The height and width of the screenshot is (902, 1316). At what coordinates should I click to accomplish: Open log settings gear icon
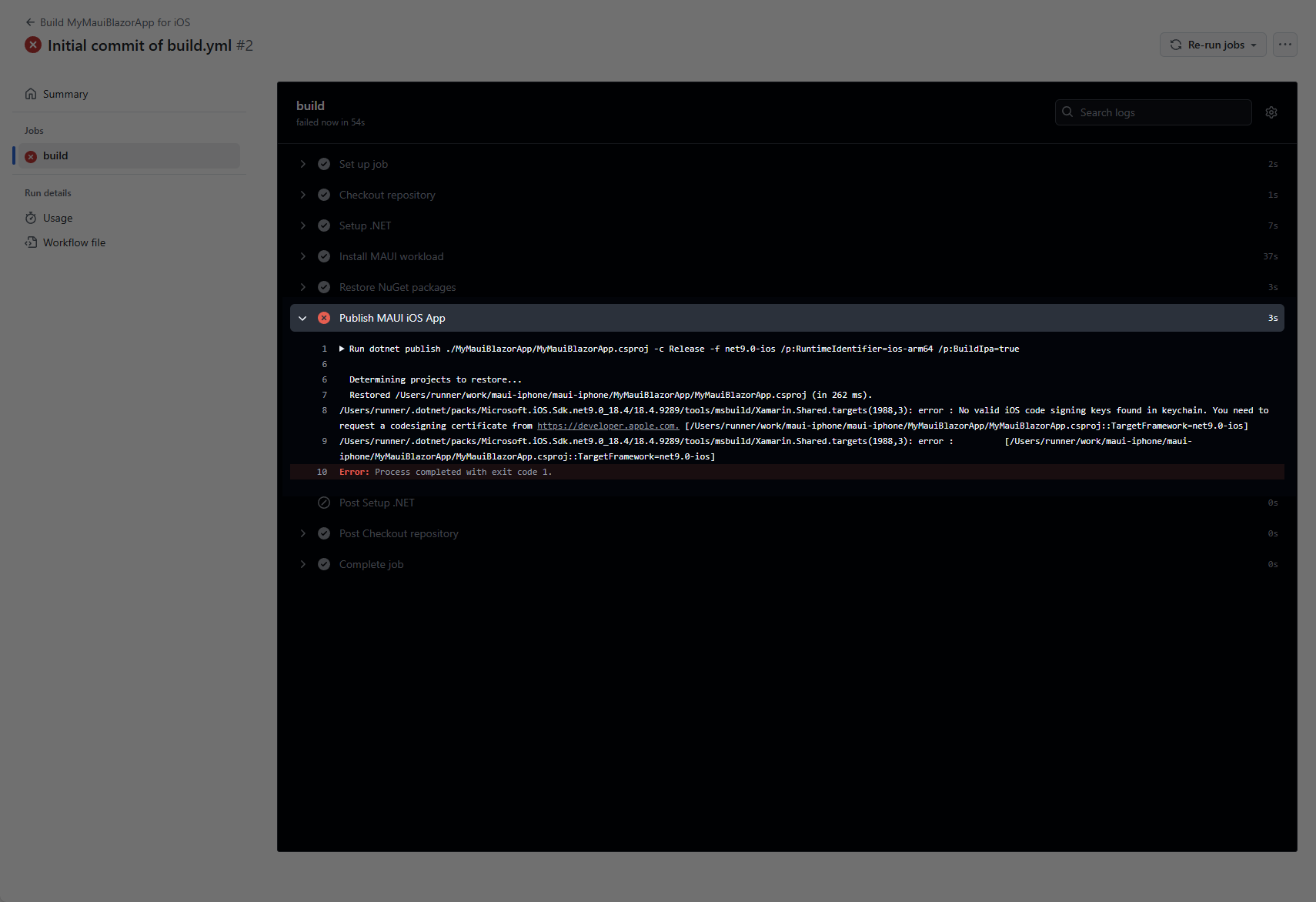[1271, 112]
